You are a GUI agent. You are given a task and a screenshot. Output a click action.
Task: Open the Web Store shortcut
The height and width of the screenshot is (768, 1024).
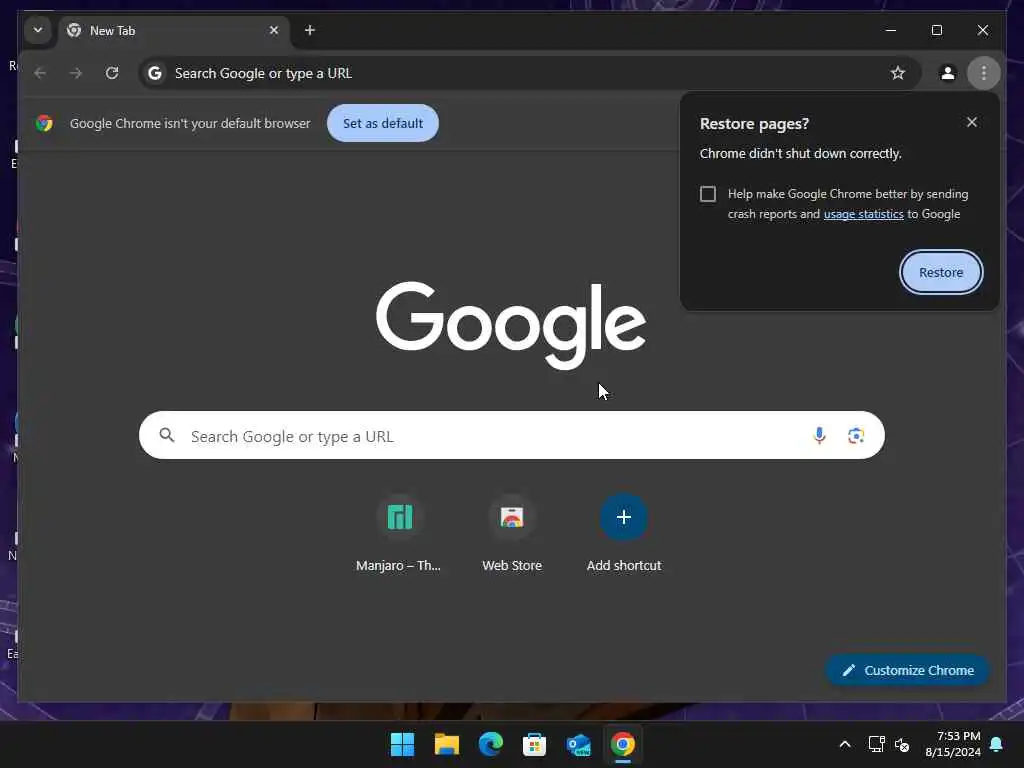[x=512, y=534]
